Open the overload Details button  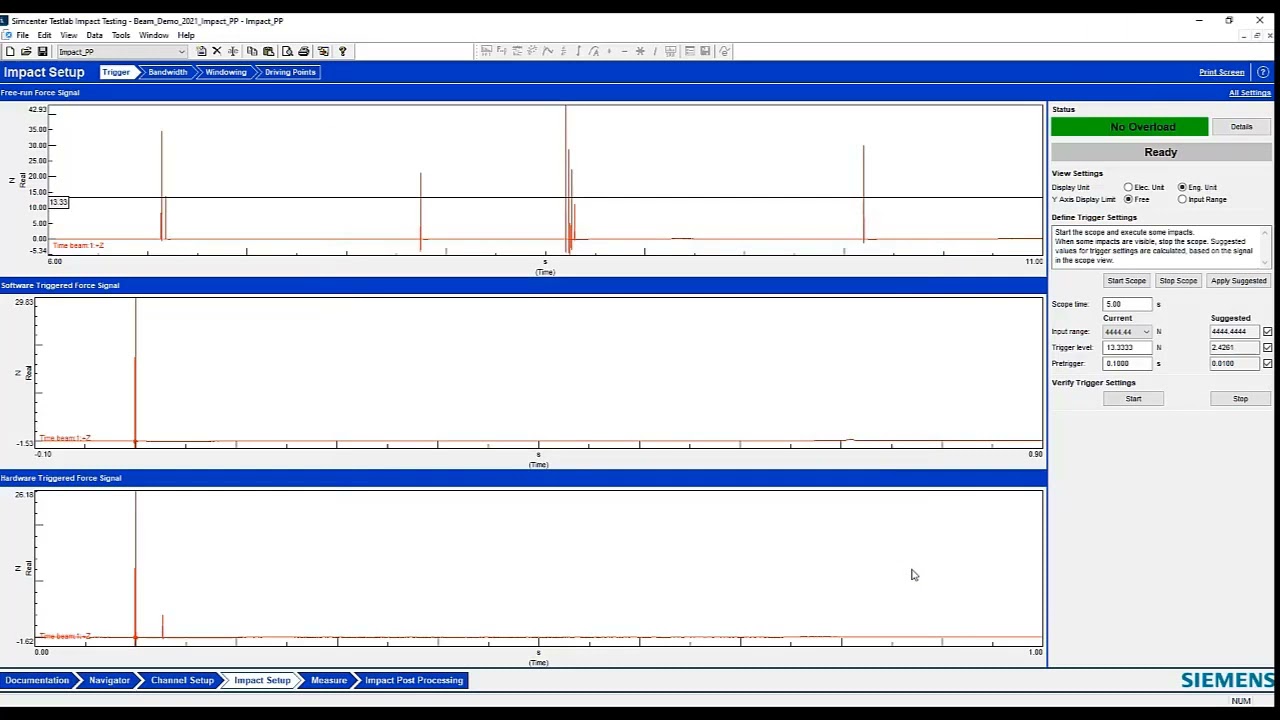1241,127
